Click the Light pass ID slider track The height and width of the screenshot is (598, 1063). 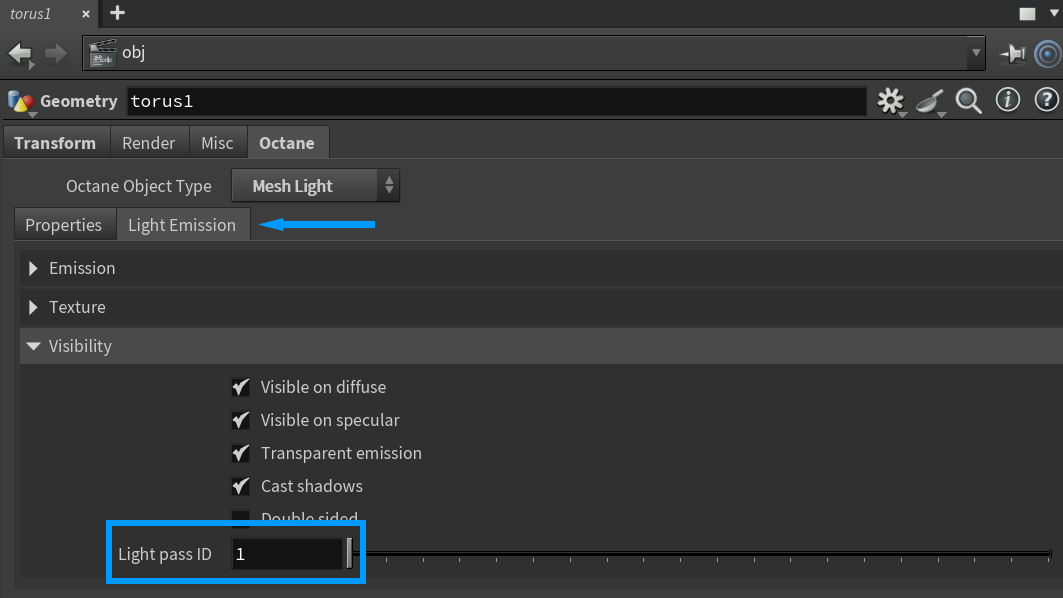(700, 553)
